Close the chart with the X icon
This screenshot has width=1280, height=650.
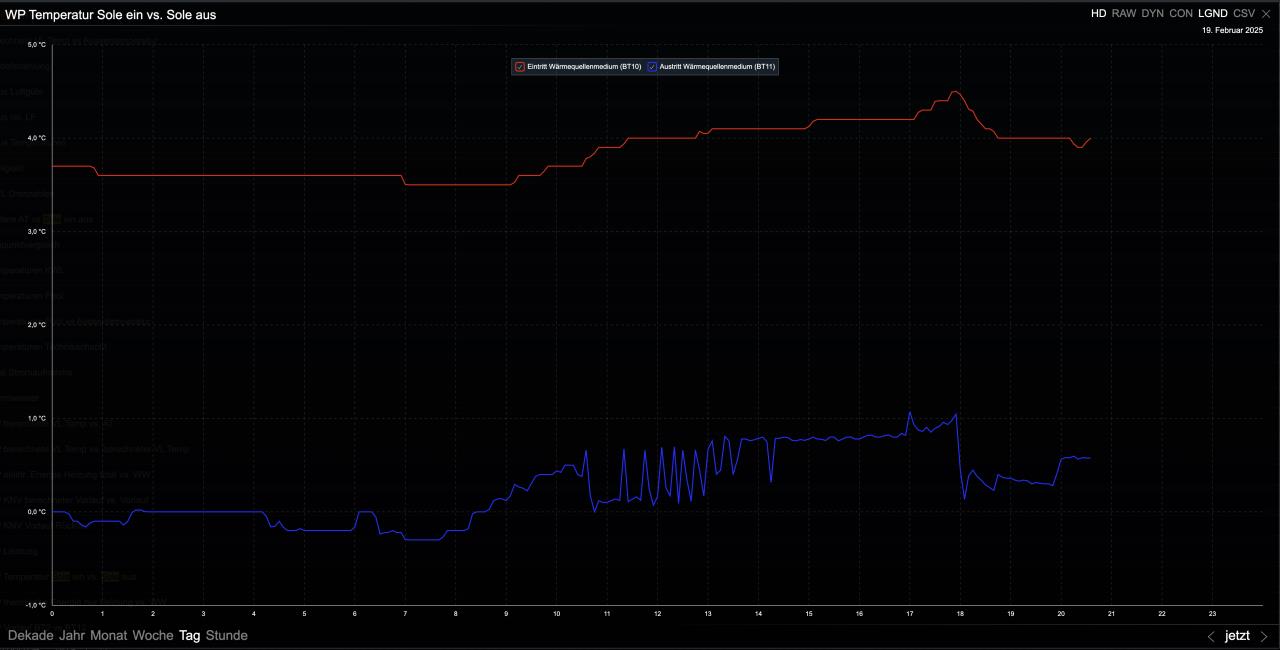1266,14
